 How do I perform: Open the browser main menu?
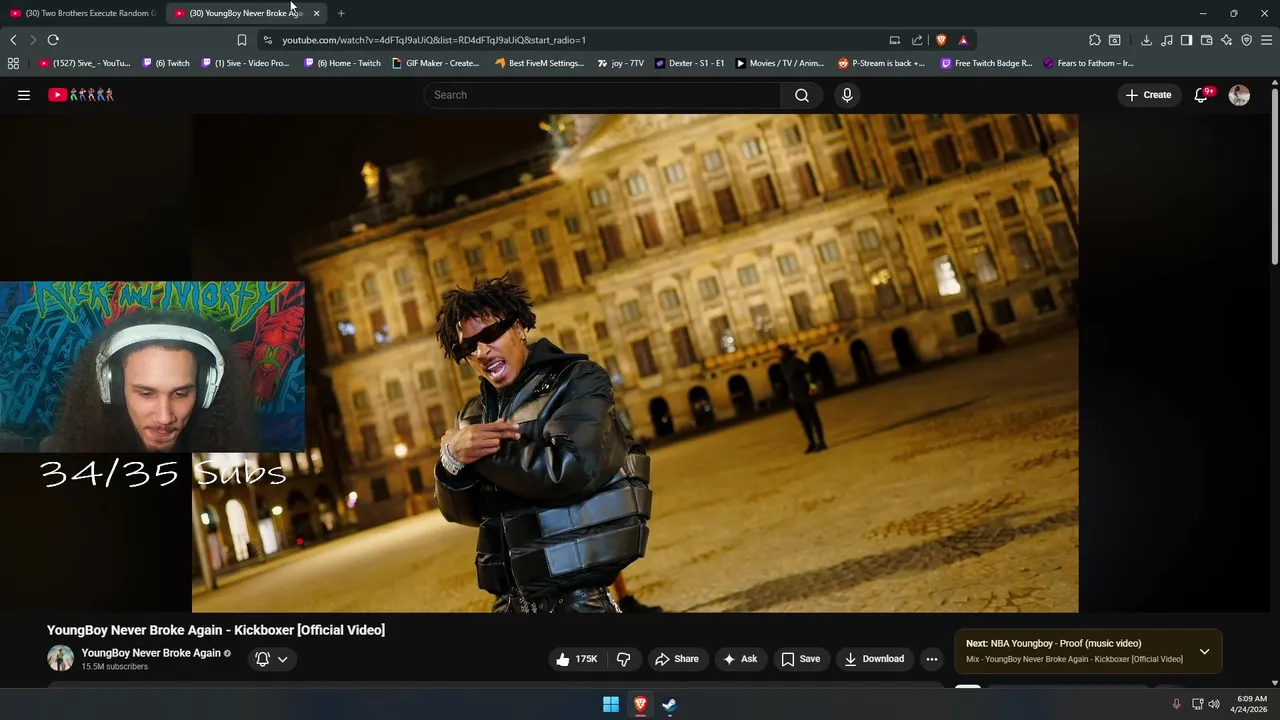pyautogui.click(x=1266, y=40)
